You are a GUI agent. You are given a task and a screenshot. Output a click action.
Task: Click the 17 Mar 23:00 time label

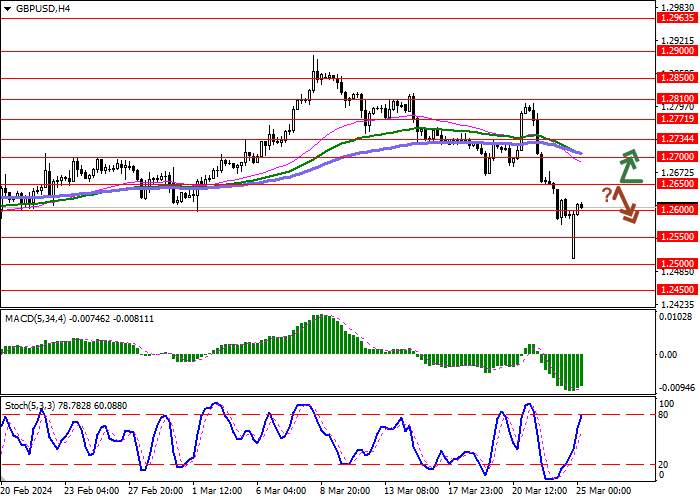477,491
